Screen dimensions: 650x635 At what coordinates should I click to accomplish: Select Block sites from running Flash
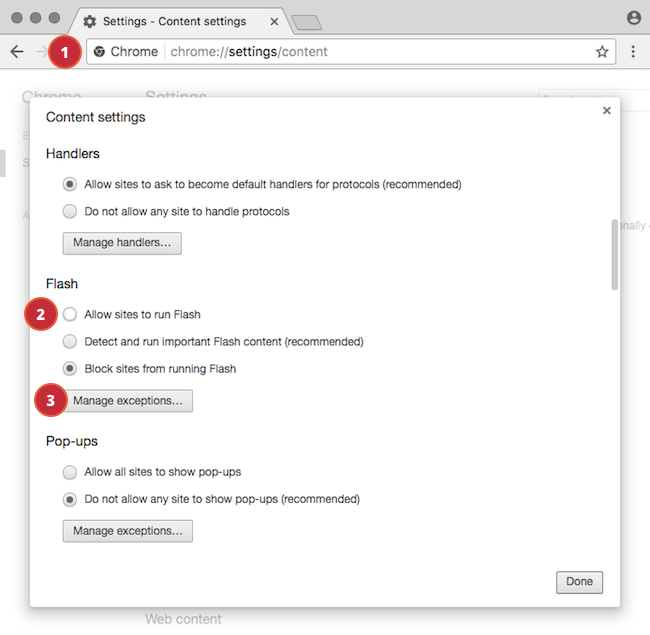point(70,368)
